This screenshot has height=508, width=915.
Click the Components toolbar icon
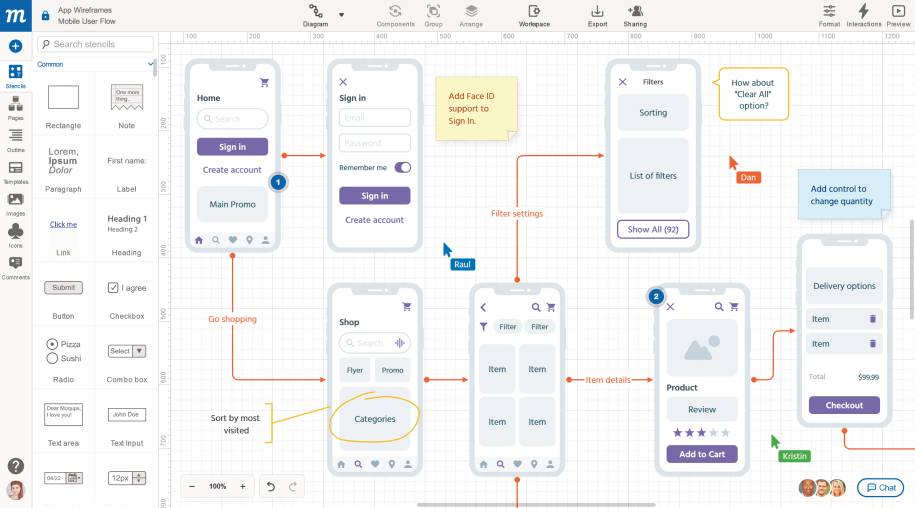tap(395, 16)
